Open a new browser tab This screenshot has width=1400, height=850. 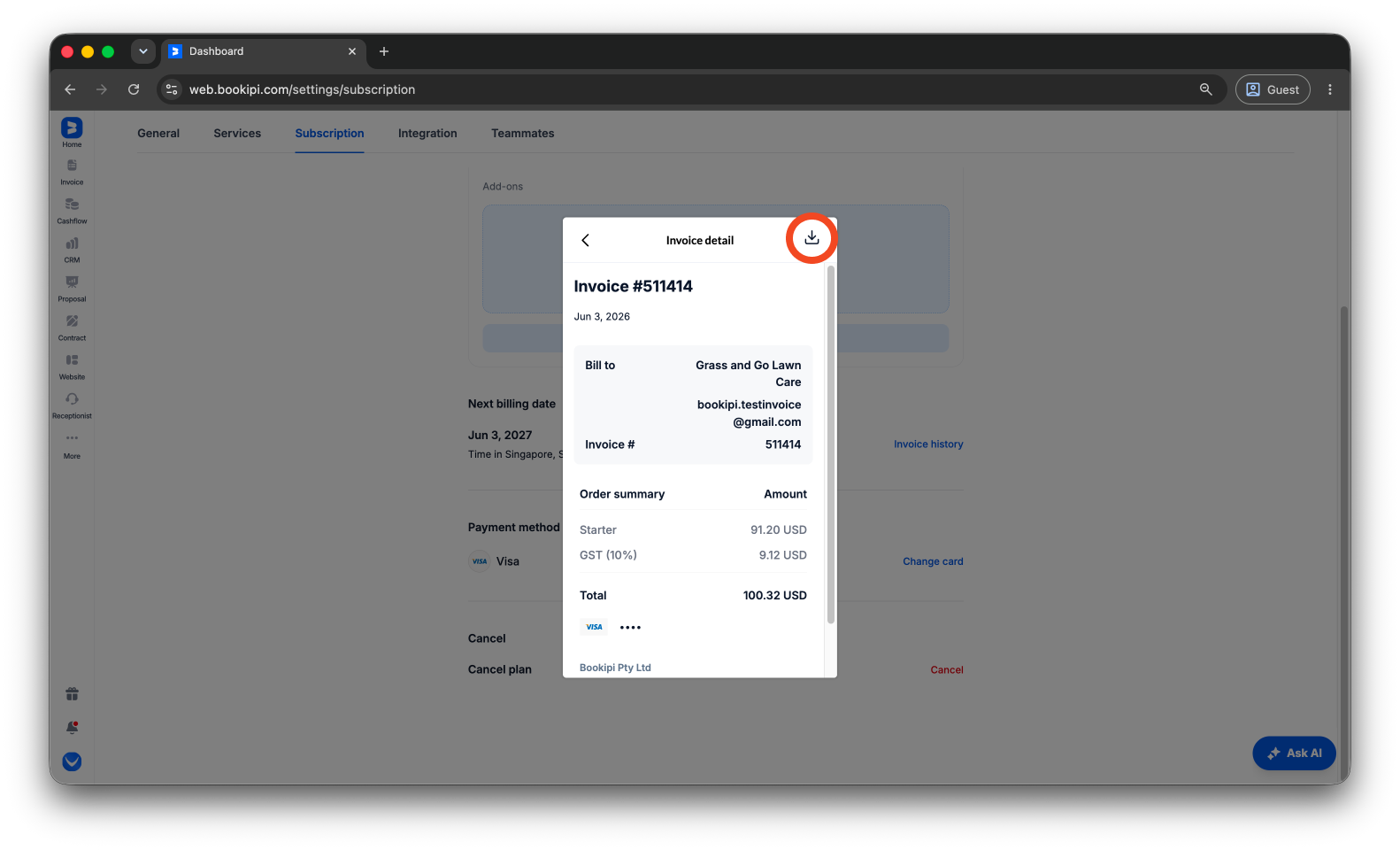384,51
